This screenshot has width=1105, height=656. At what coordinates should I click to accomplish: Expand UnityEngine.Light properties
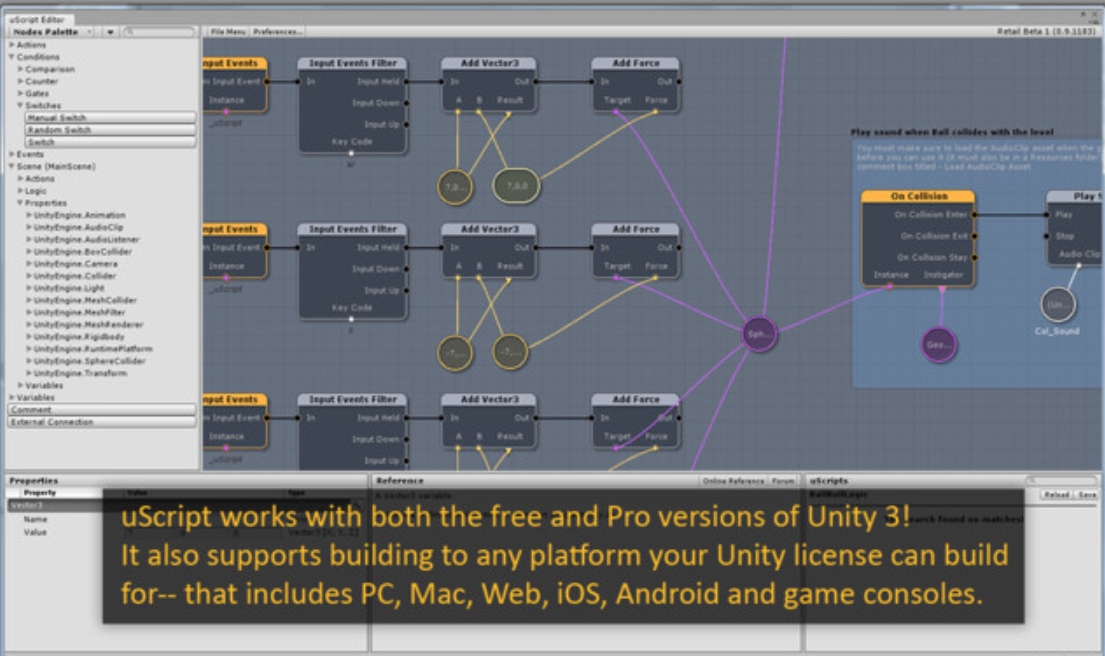click(29, 287)
